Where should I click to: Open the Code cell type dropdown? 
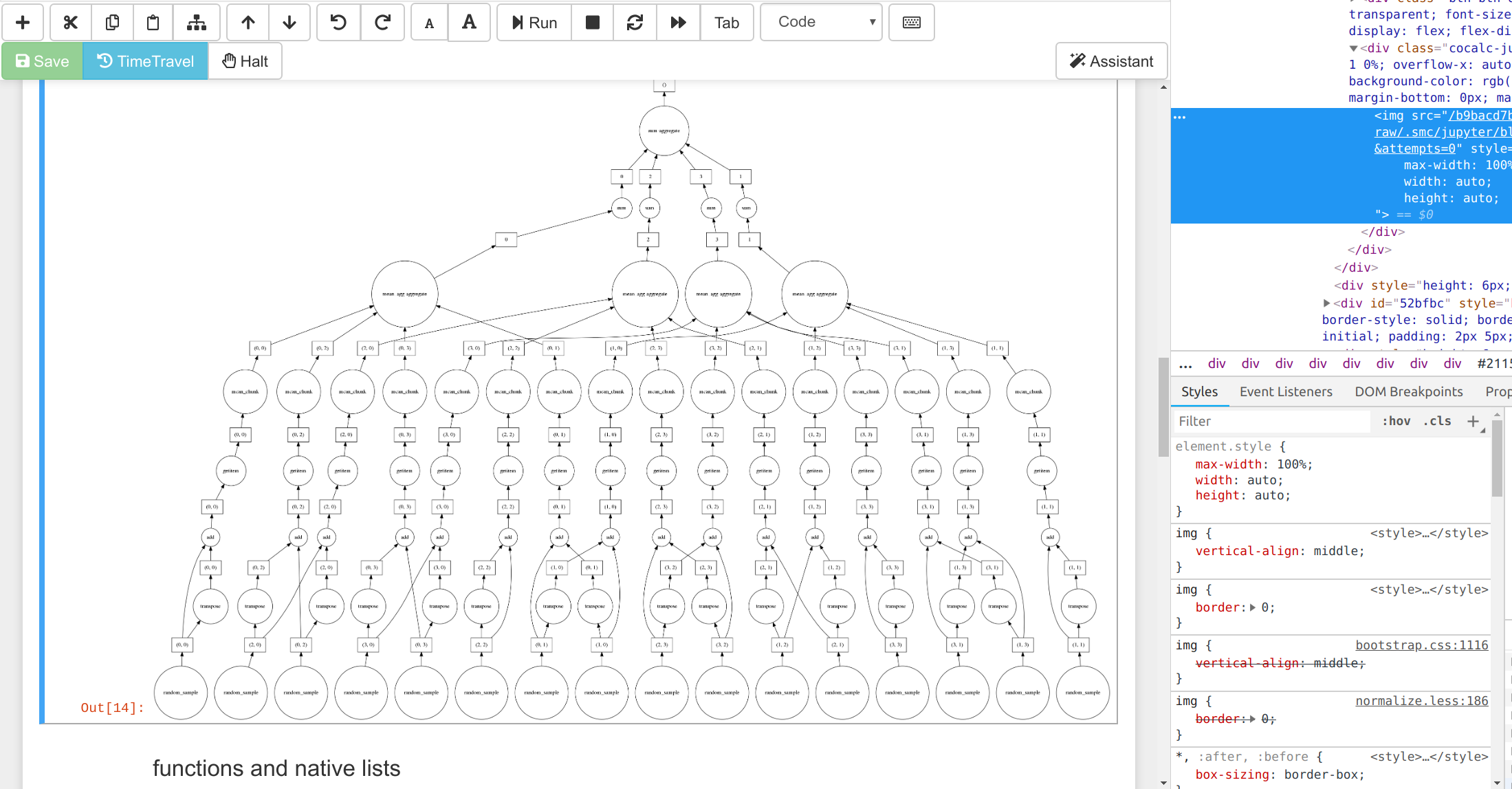[x=820, y=21]
